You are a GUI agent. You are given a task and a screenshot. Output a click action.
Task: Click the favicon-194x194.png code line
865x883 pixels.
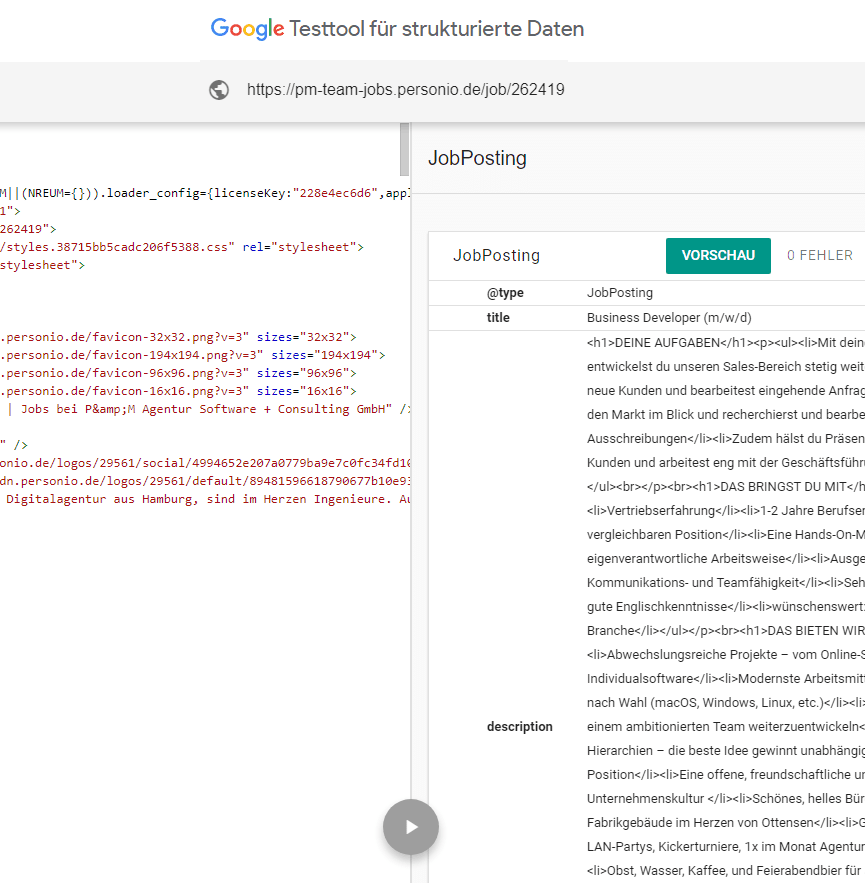193,355
